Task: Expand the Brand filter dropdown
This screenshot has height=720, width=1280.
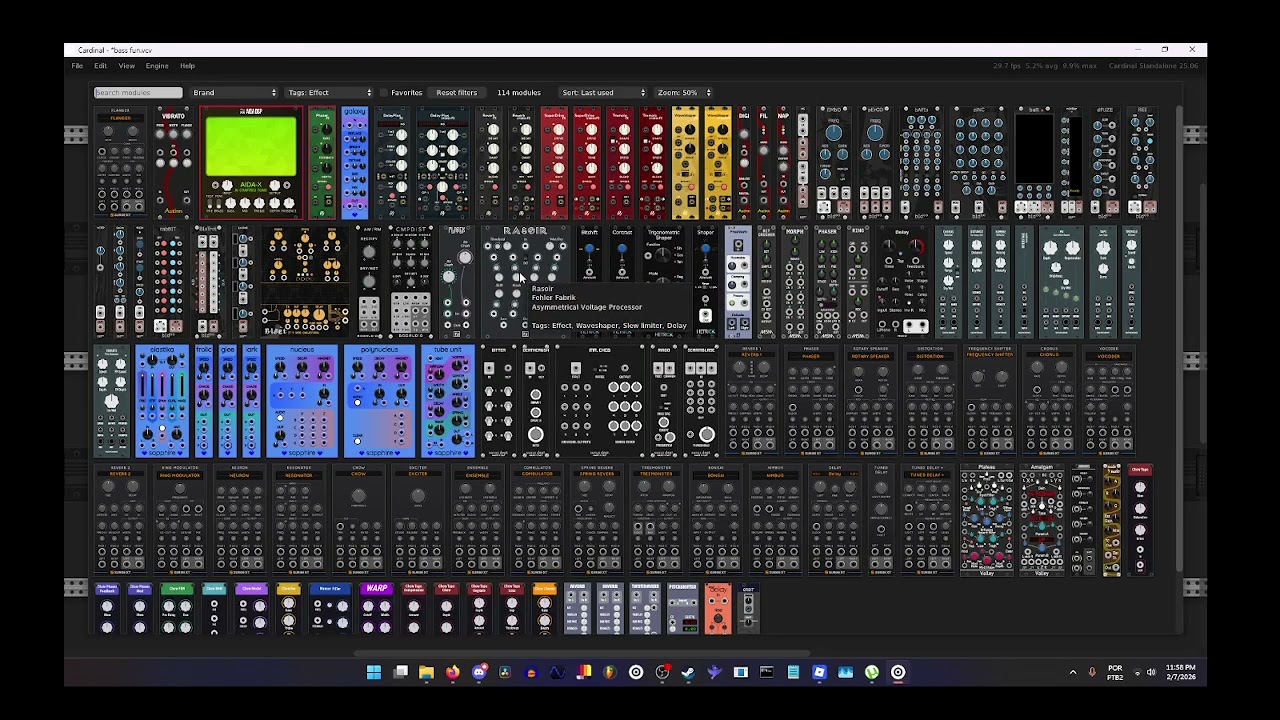Action: pyautogui.click(x=235, y=93)
